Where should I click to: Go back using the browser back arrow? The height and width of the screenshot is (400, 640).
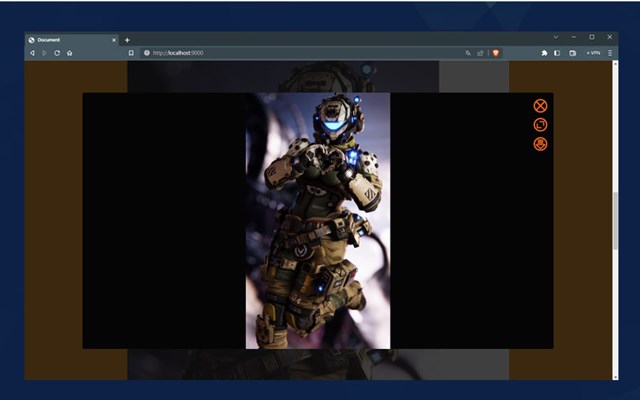click(32, 53)
